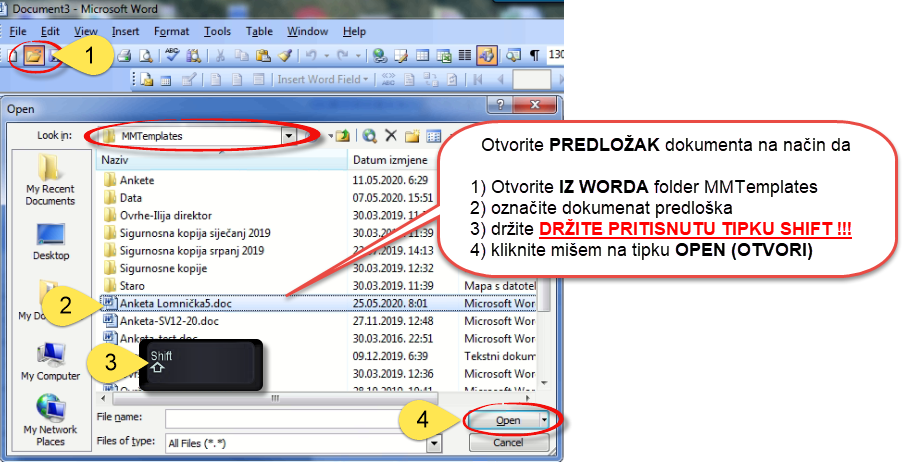Click the Paste clipboard icon
Image resolution: width=904 pixels, height=462 pixels.
pyautogui.click(x=263, y=55)
